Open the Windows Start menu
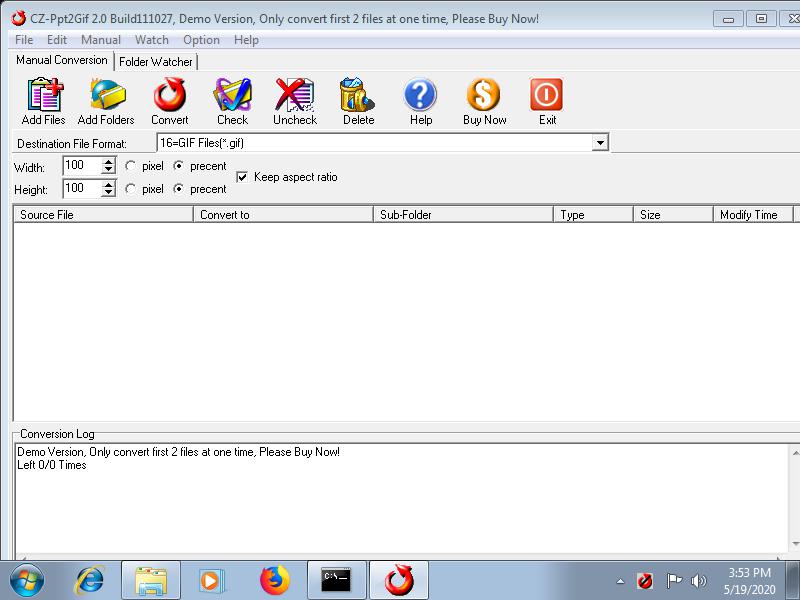This screenshot has width=800, height=600. pyautogui.click(x=27, y=581)
